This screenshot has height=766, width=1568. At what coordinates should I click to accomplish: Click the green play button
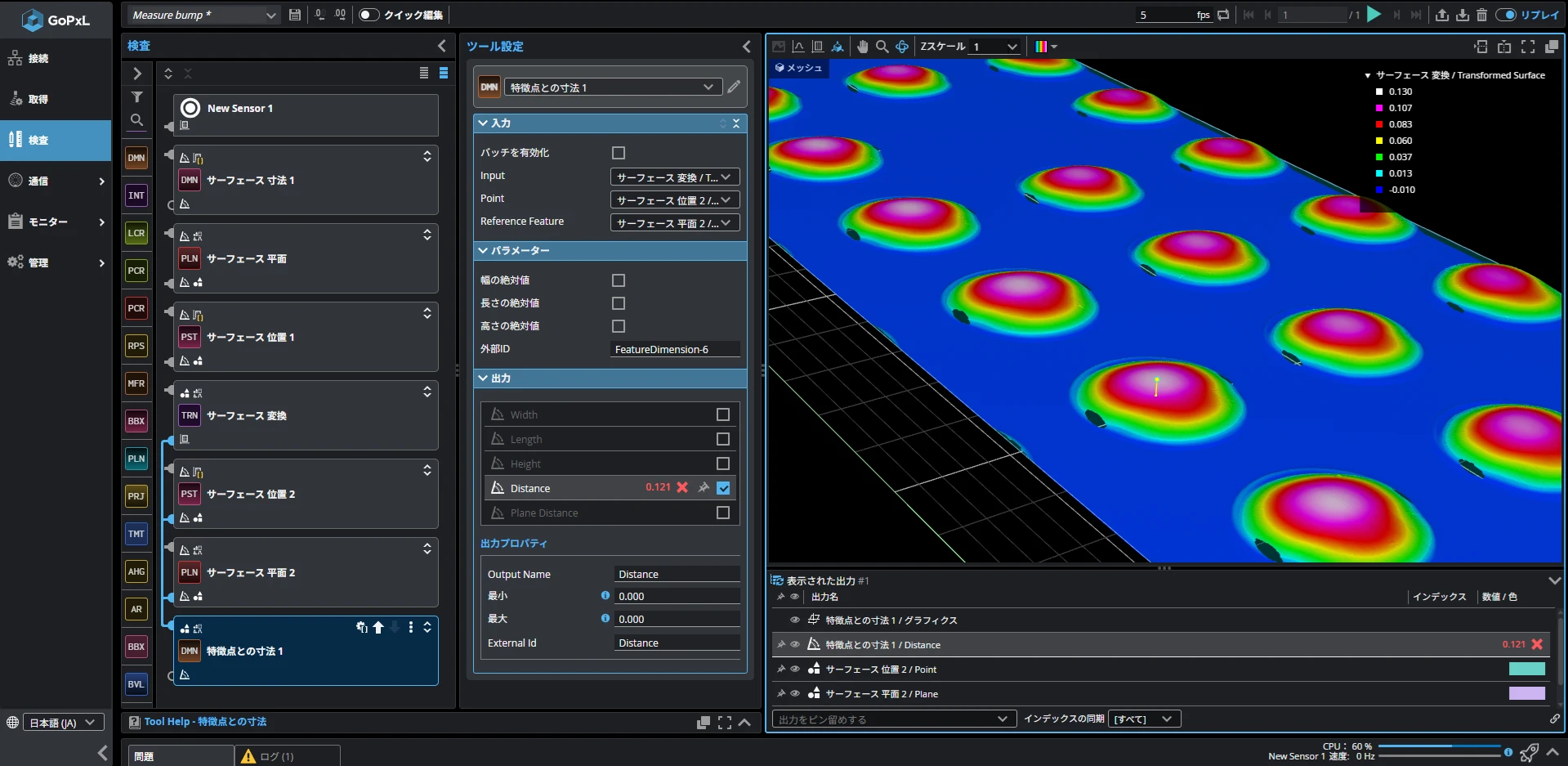click(x=1374, y=15)
